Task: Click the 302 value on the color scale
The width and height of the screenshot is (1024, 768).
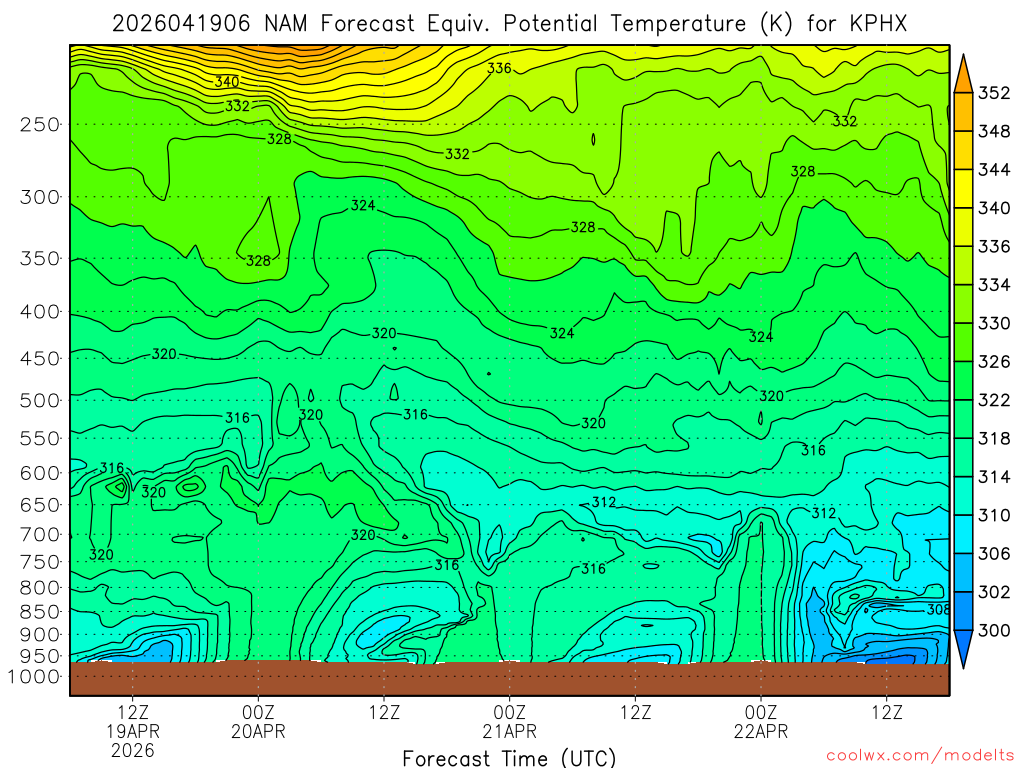Action: click(x=994, y=592)
